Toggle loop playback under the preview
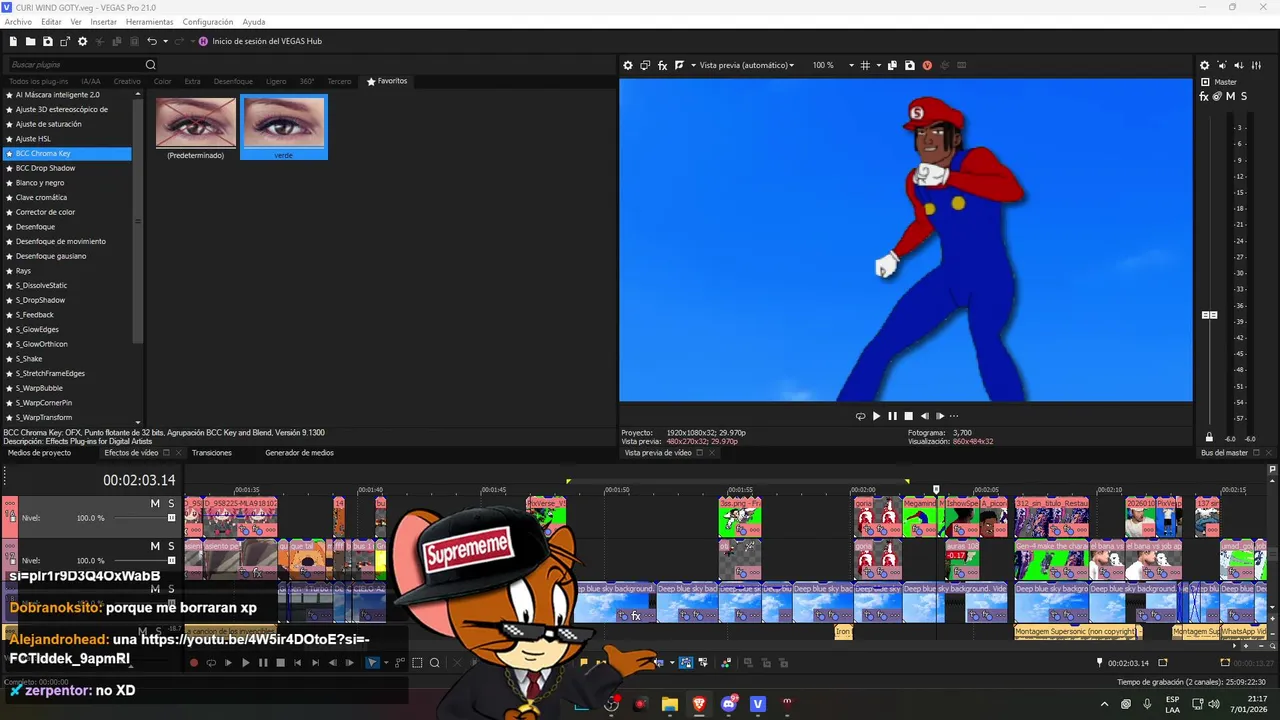The height and width of the screenshot is (720, 1280). click(860, 416)
